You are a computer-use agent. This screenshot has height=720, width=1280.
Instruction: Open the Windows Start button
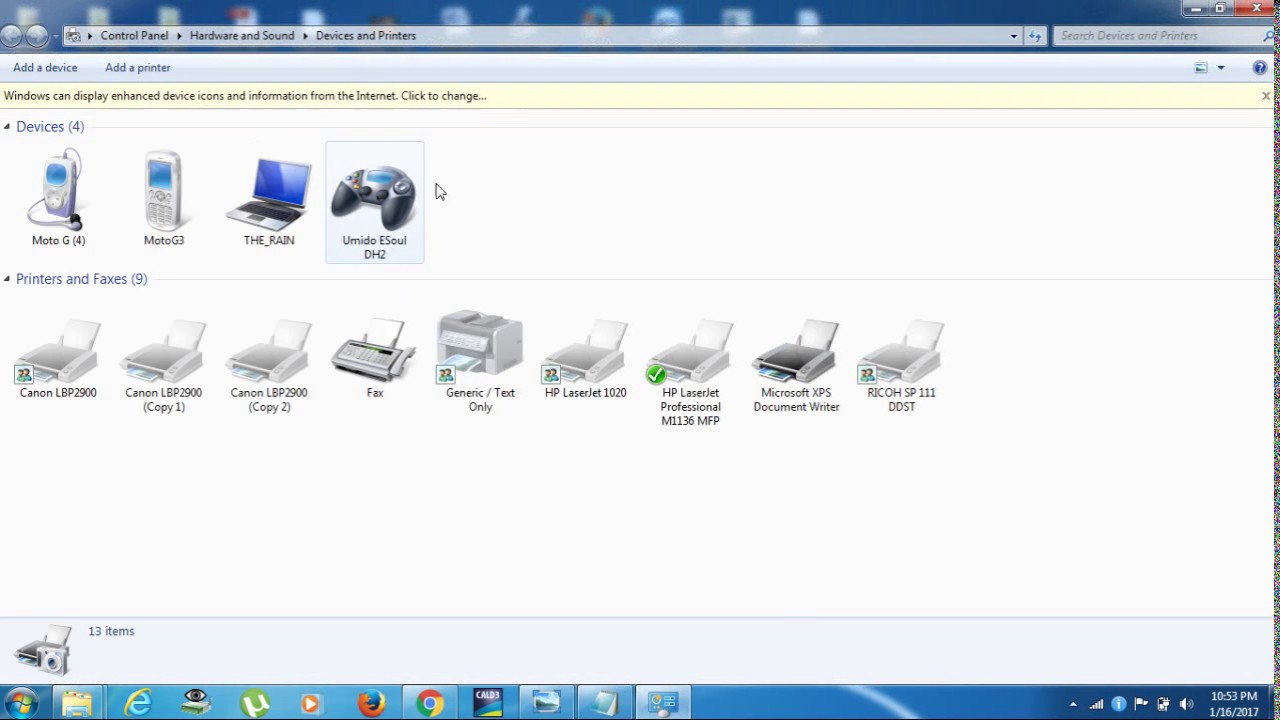point(20,703)
